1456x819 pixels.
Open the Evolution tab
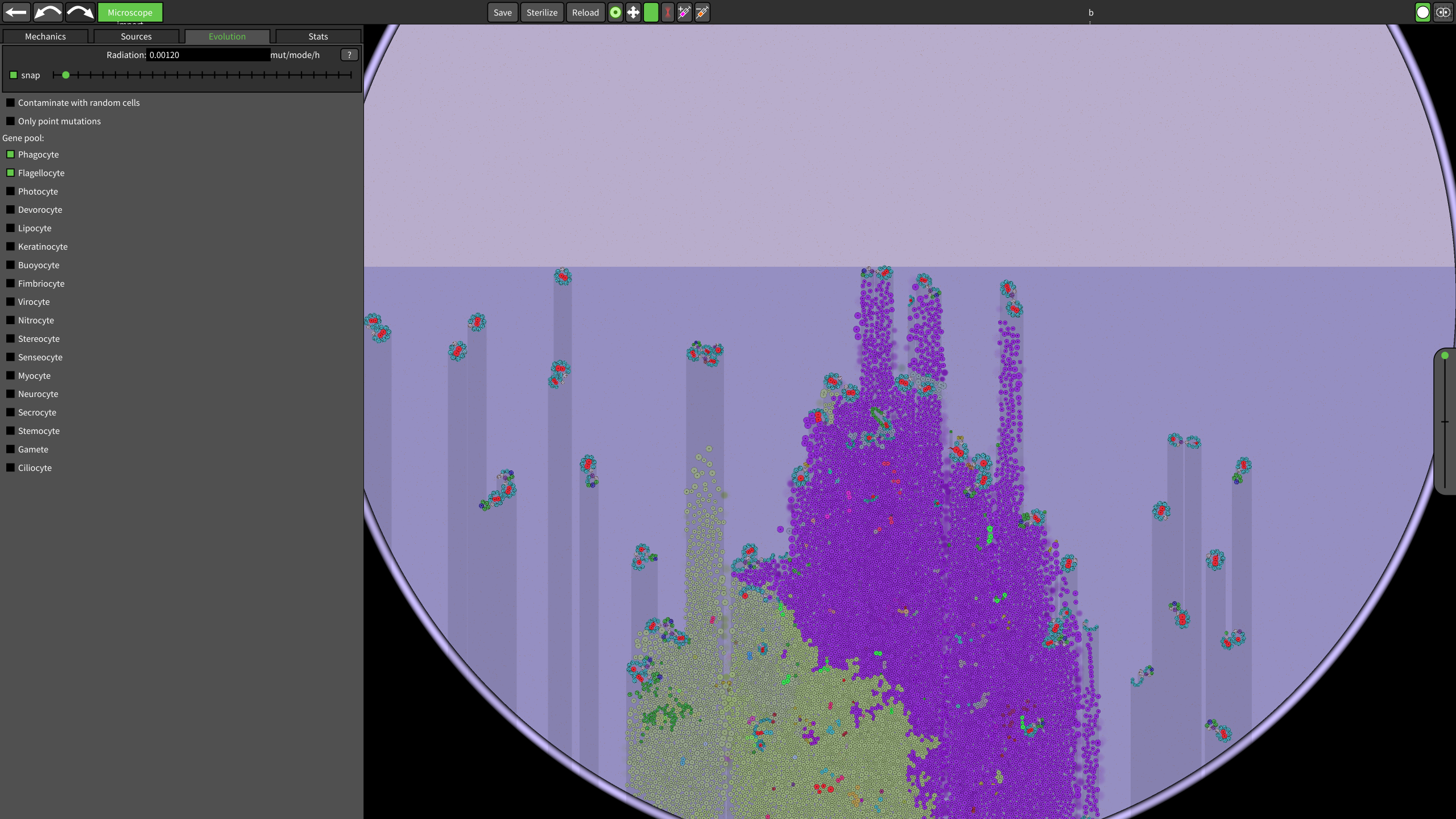click(227, 36)
